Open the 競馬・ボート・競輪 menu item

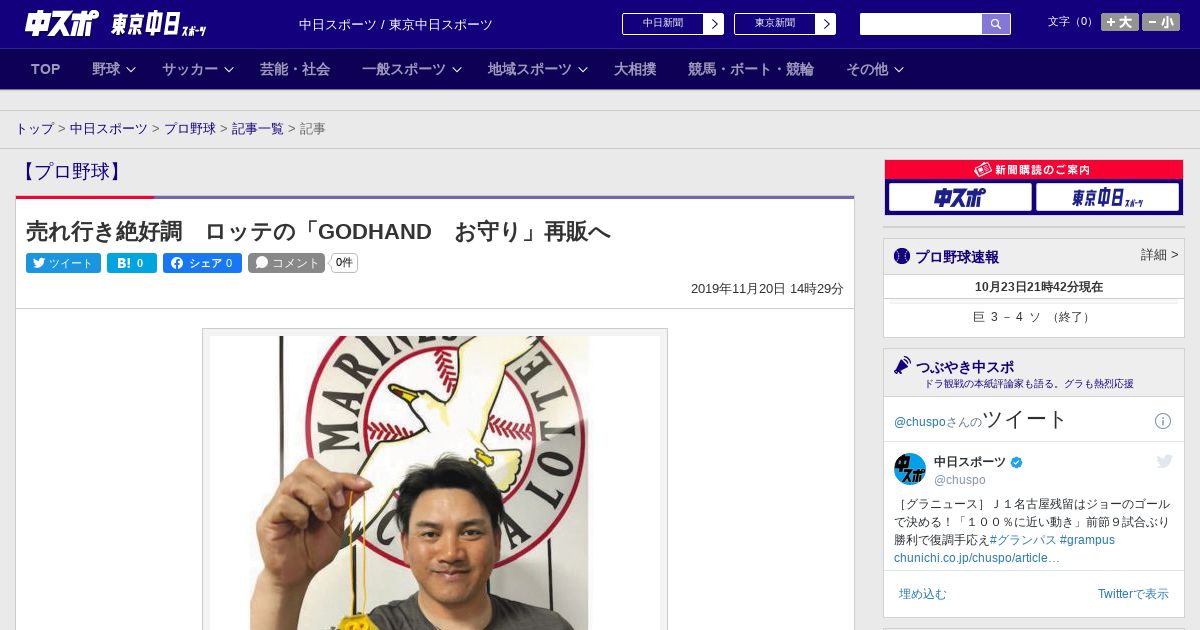click(x=751, y=69)
